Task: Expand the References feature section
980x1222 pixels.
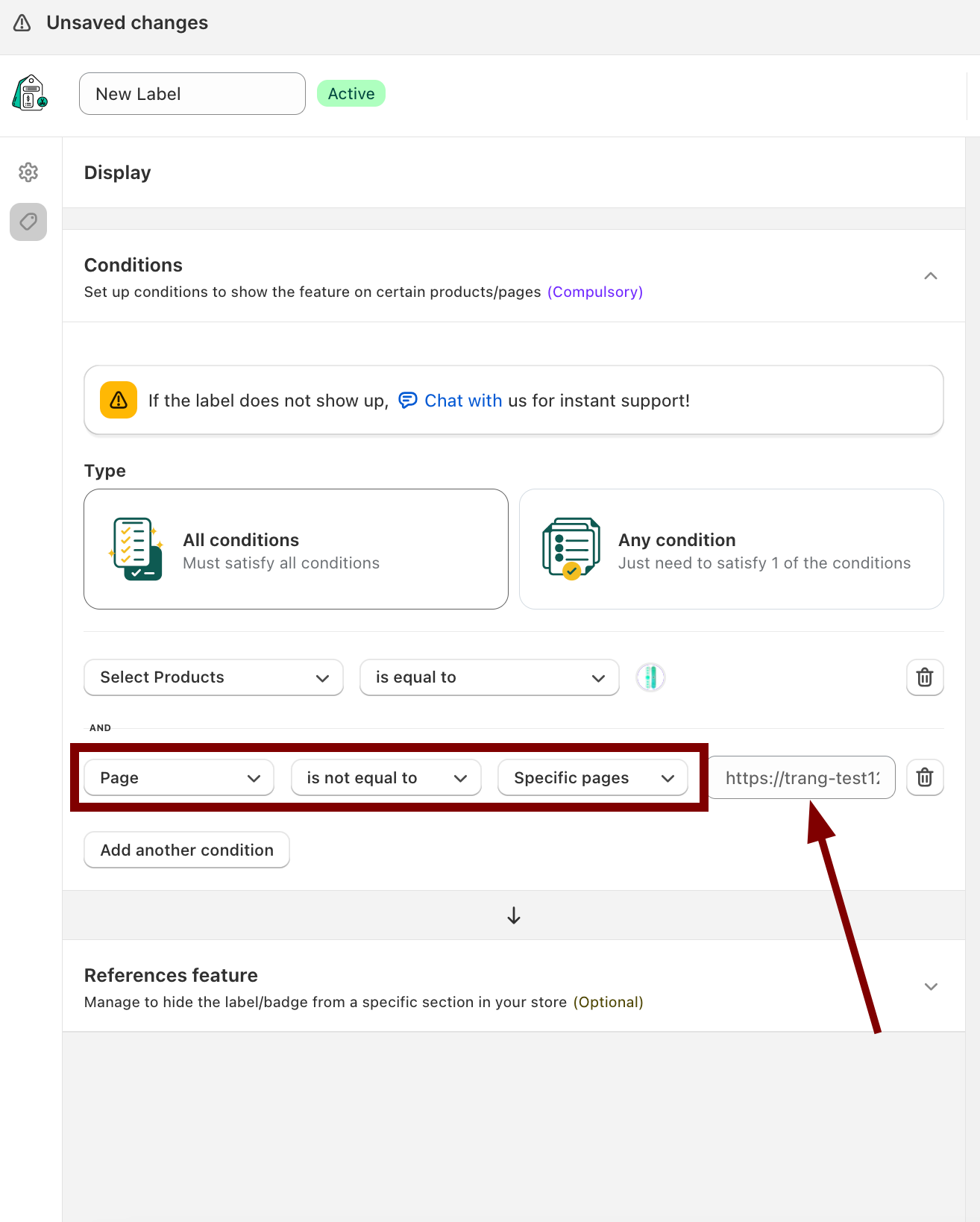Action: coord(930,986)
